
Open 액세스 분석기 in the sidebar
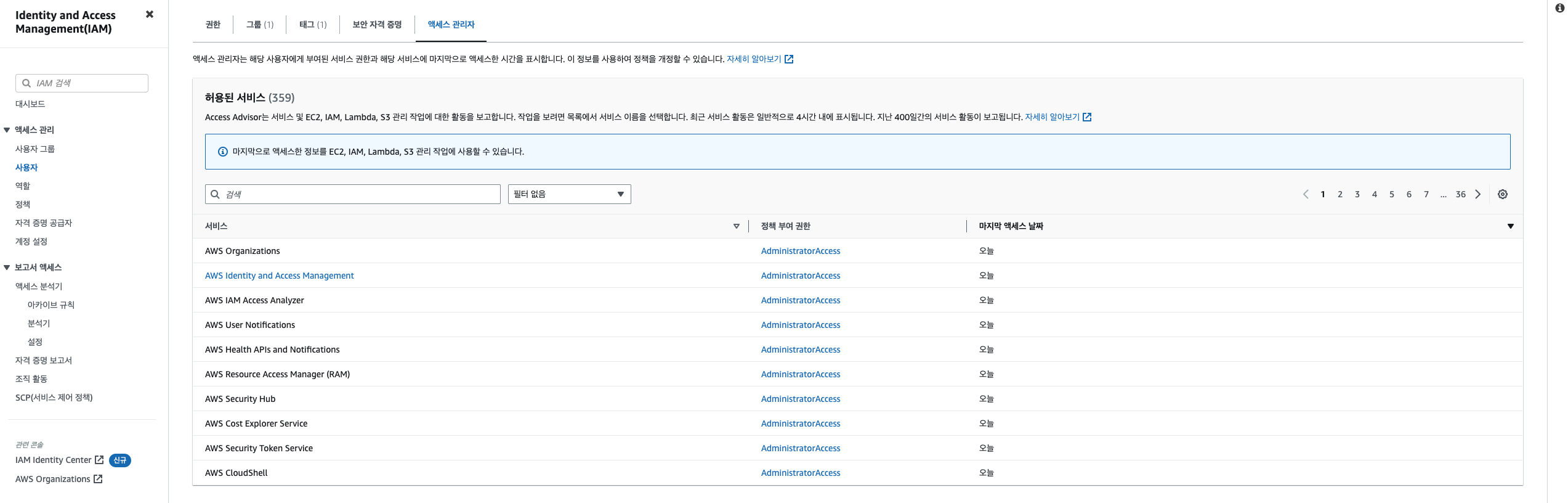(39, 287)
